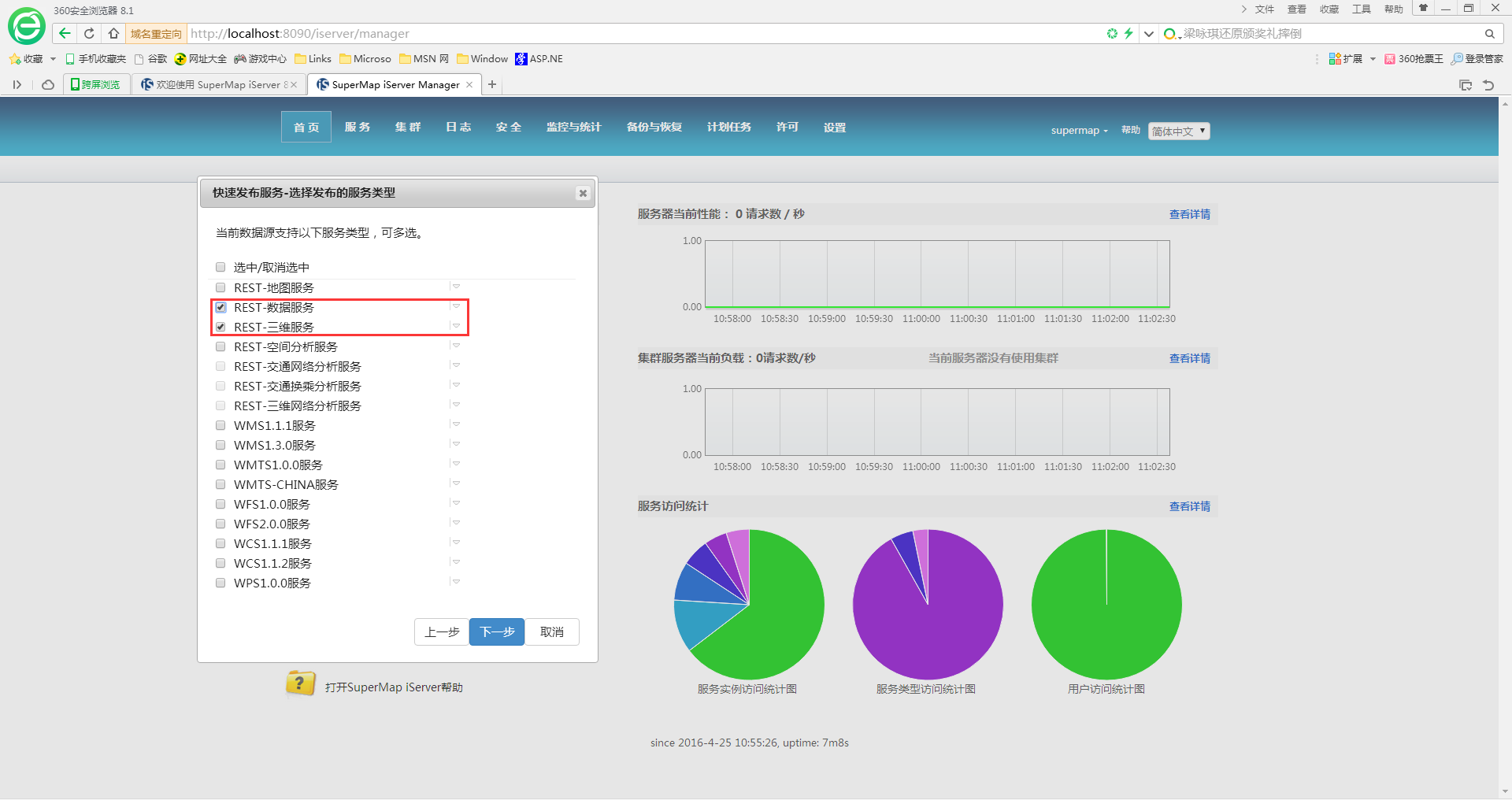Open the 网址大全 bookmark
This screenshot has height=800, width=1512.
(x=201, y=59)
